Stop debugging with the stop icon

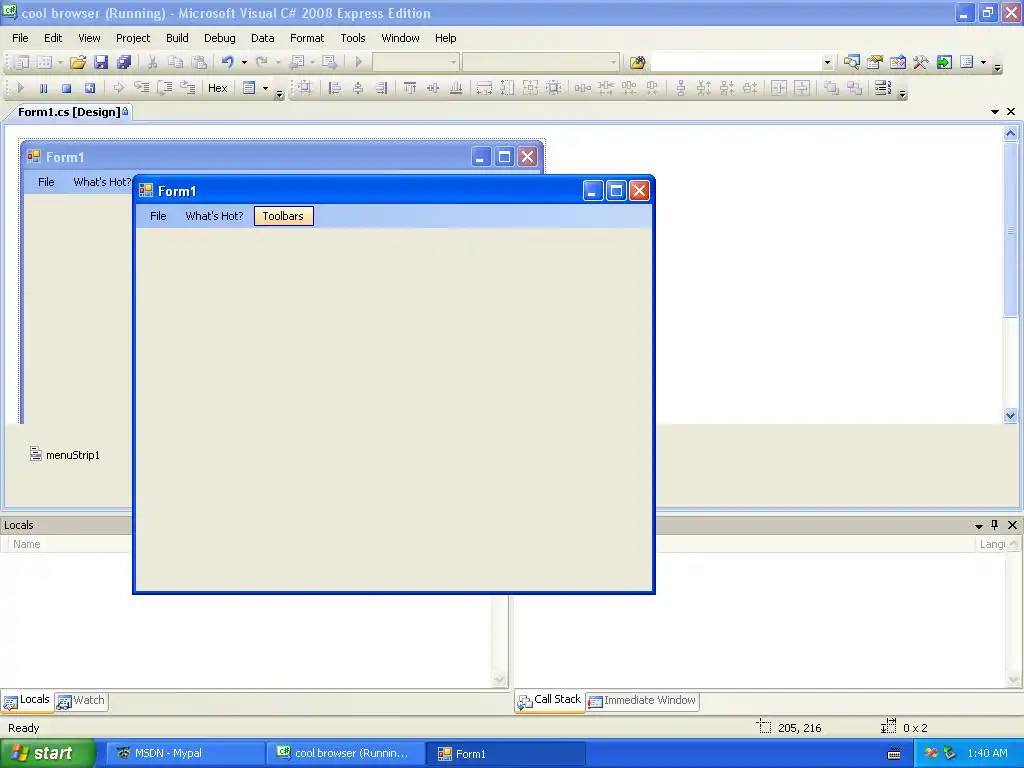pos(66,88)
